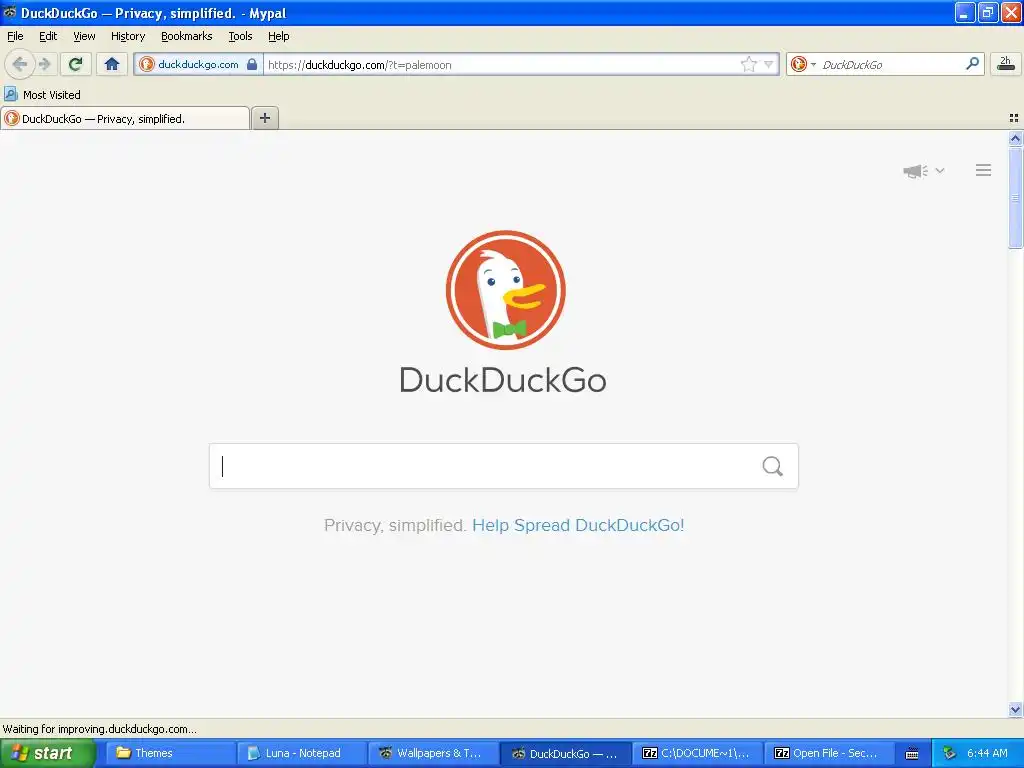Click DuckDuckGo taskbar button

(566, 753)
